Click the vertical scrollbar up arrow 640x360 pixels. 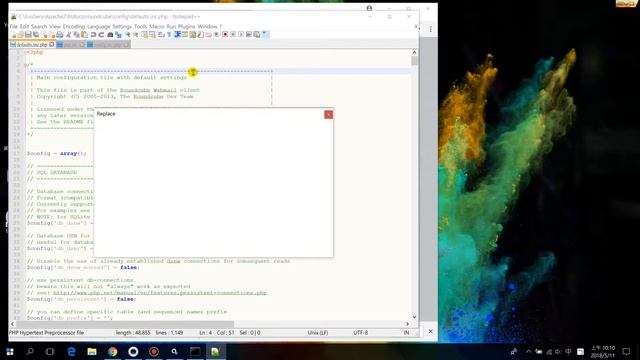pyautogui.click(x=414, y=52)
